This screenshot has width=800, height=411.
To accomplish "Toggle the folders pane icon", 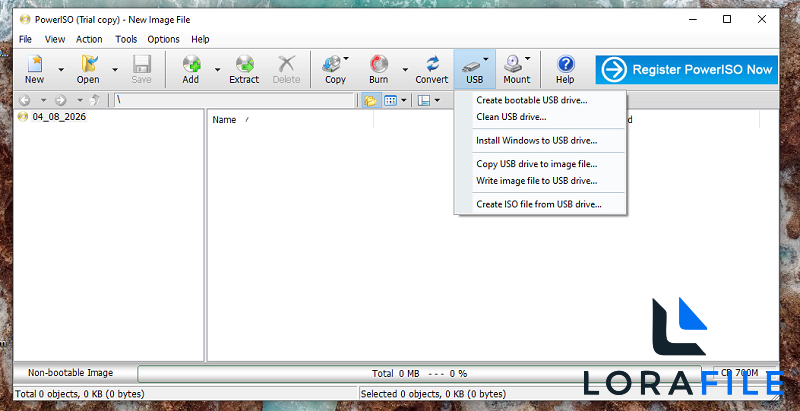I will pyautogui.click(x=370, y=100).
